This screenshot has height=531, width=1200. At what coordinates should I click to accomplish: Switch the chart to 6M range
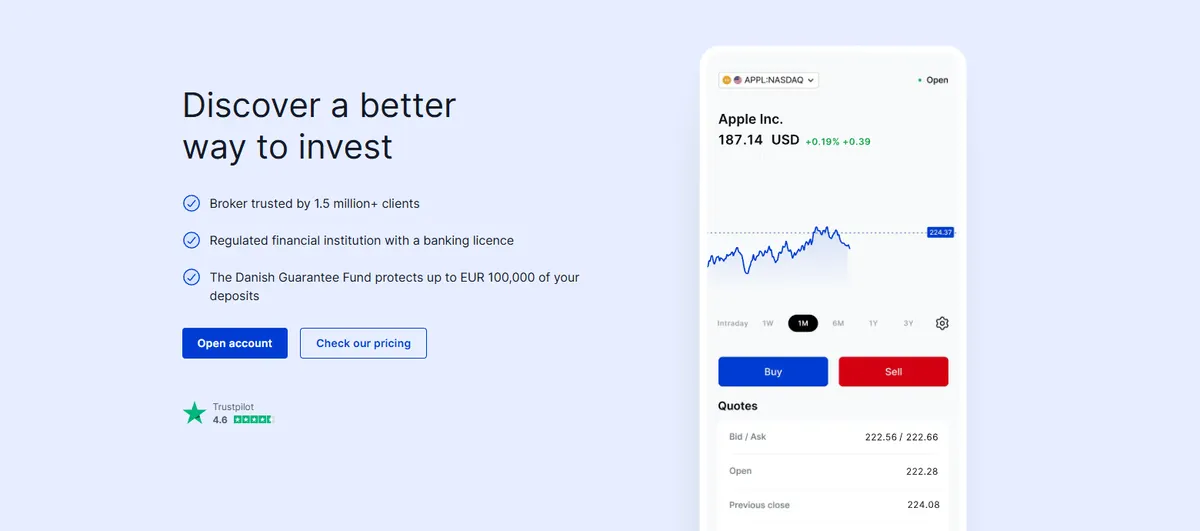(x=838, y=323)
